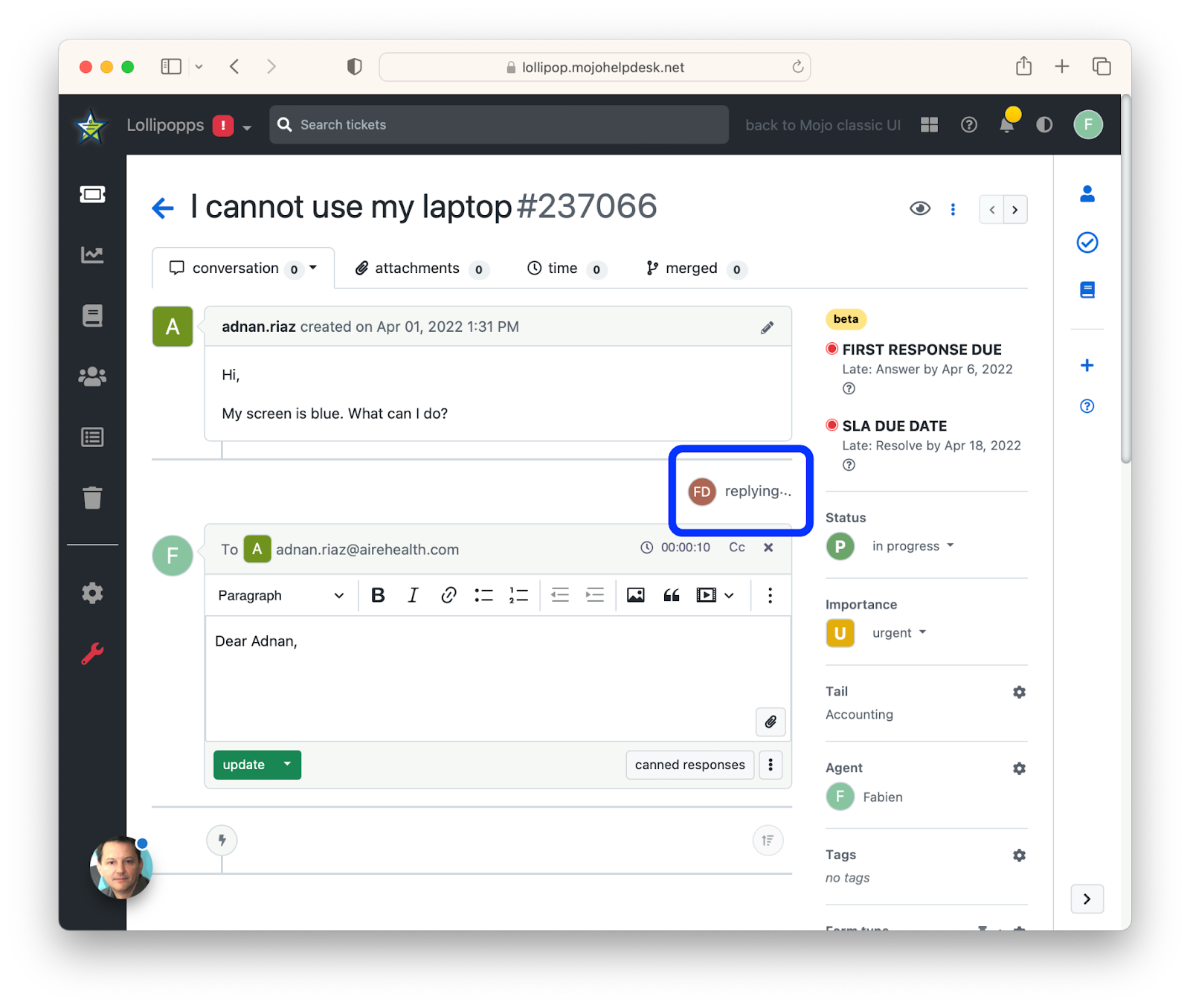
Task: Go back using the blue arrow beside title
Action: pyautogui.click(x=163, y=208)
